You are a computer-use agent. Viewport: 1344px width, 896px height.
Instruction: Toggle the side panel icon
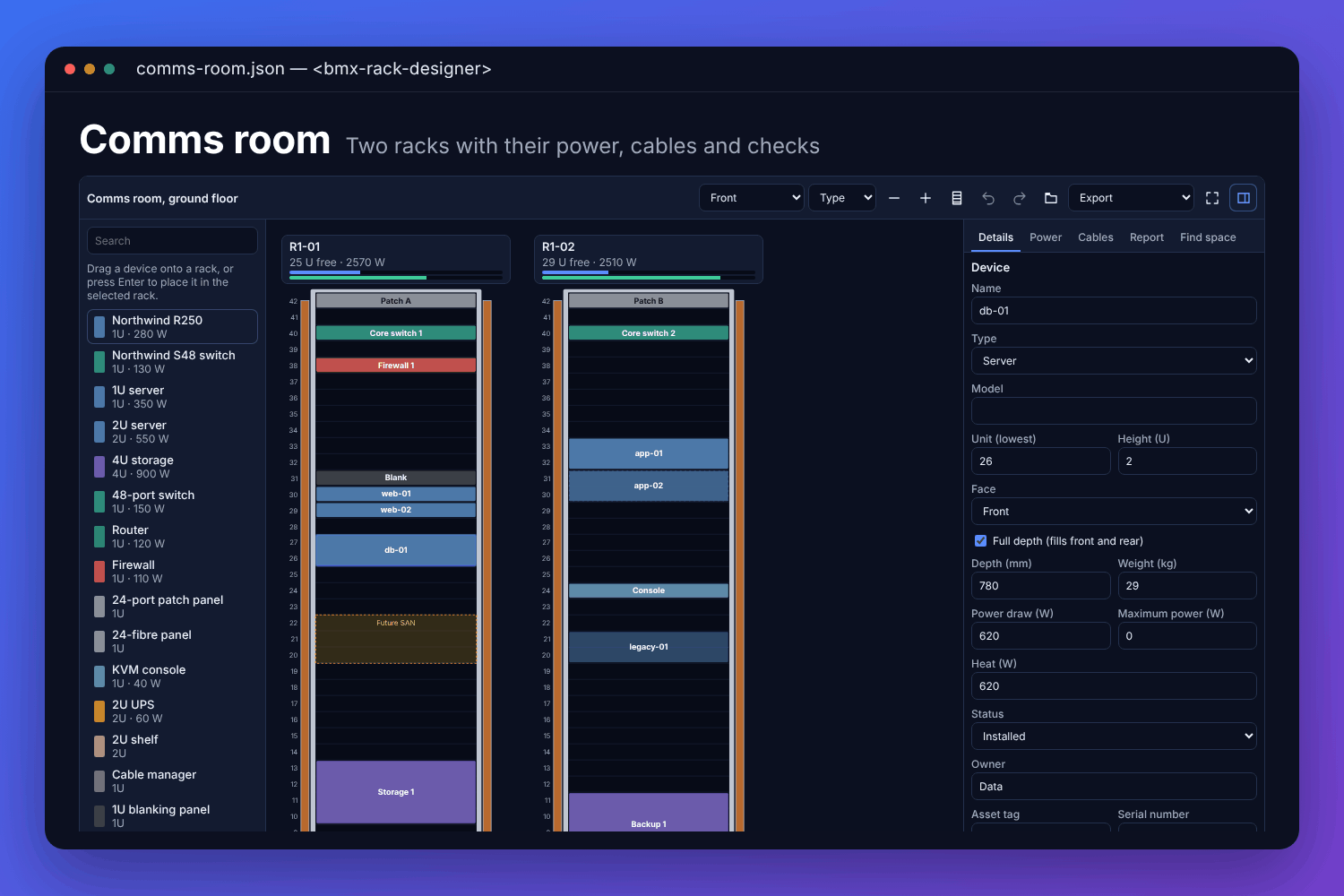pyautogui.click(x=1244, y=198)
